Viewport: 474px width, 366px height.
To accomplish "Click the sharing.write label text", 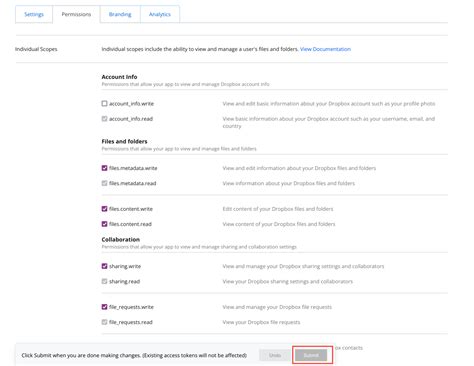I will 125,266.
